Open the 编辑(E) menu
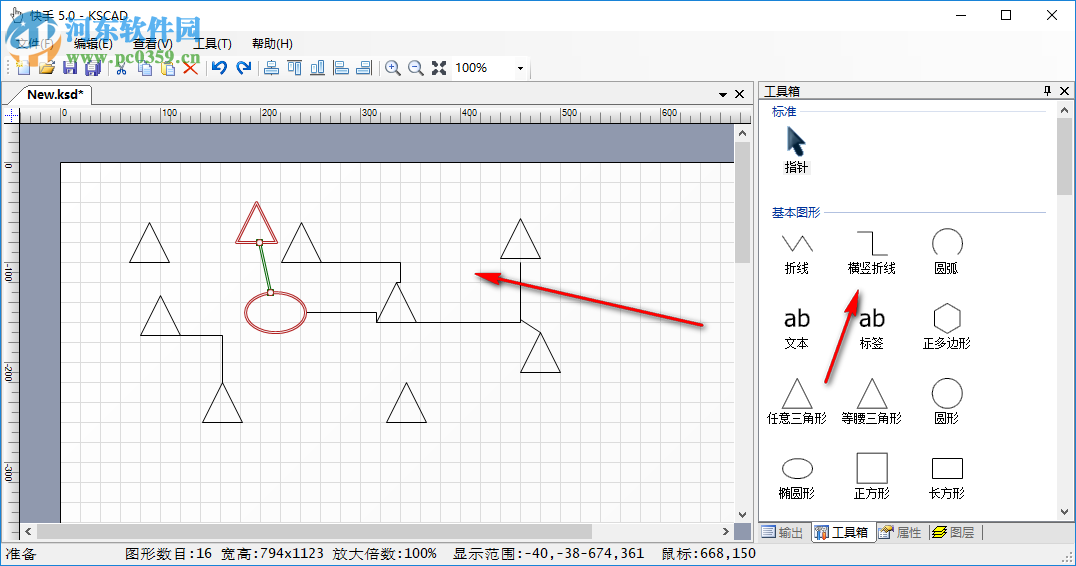1076x566 pixels. pos(93,44)
